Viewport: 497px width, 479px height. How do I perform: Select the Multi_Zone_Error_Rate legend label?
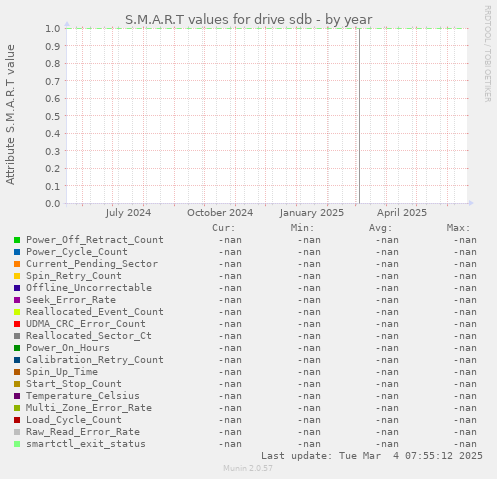pyautogui.click(x=89, y=408)
